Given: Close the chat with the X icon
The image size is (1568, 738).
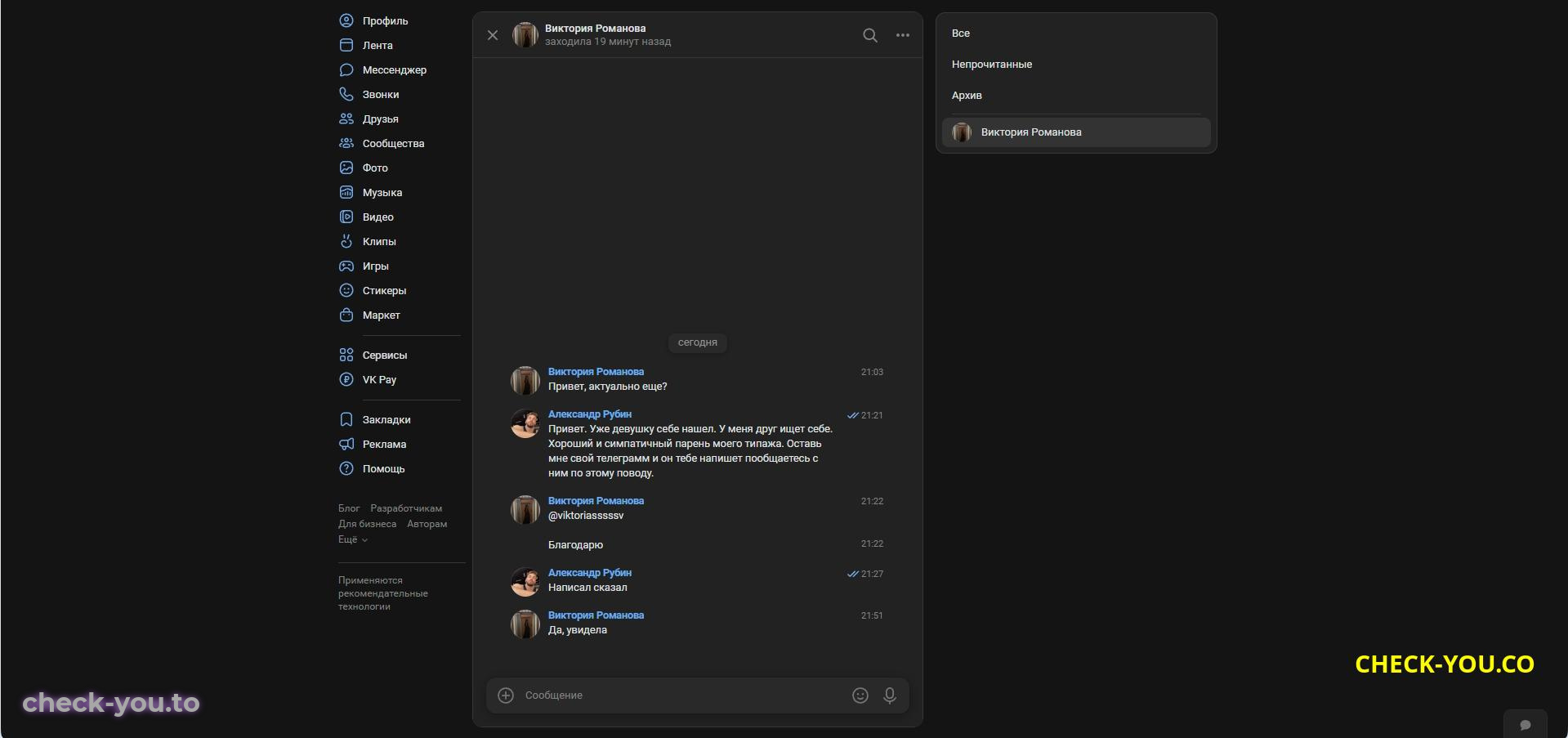Looking at the screenshot, I should point(493,35).
